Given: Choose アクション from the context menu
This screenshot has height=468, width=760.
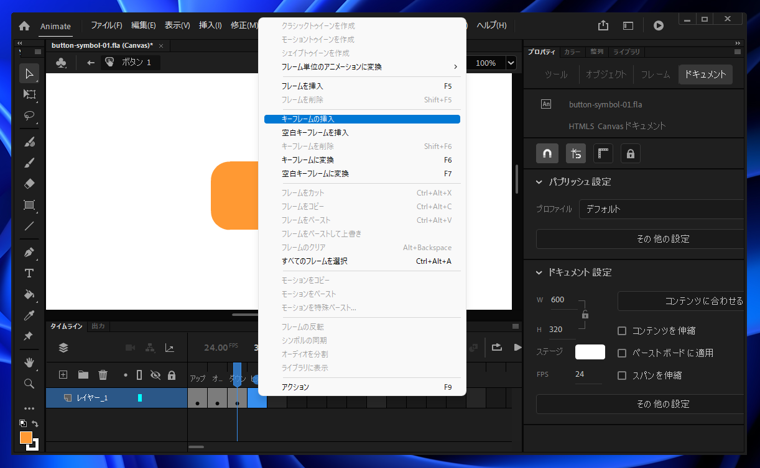Looking at the screenshot, I should pos(362,387).
